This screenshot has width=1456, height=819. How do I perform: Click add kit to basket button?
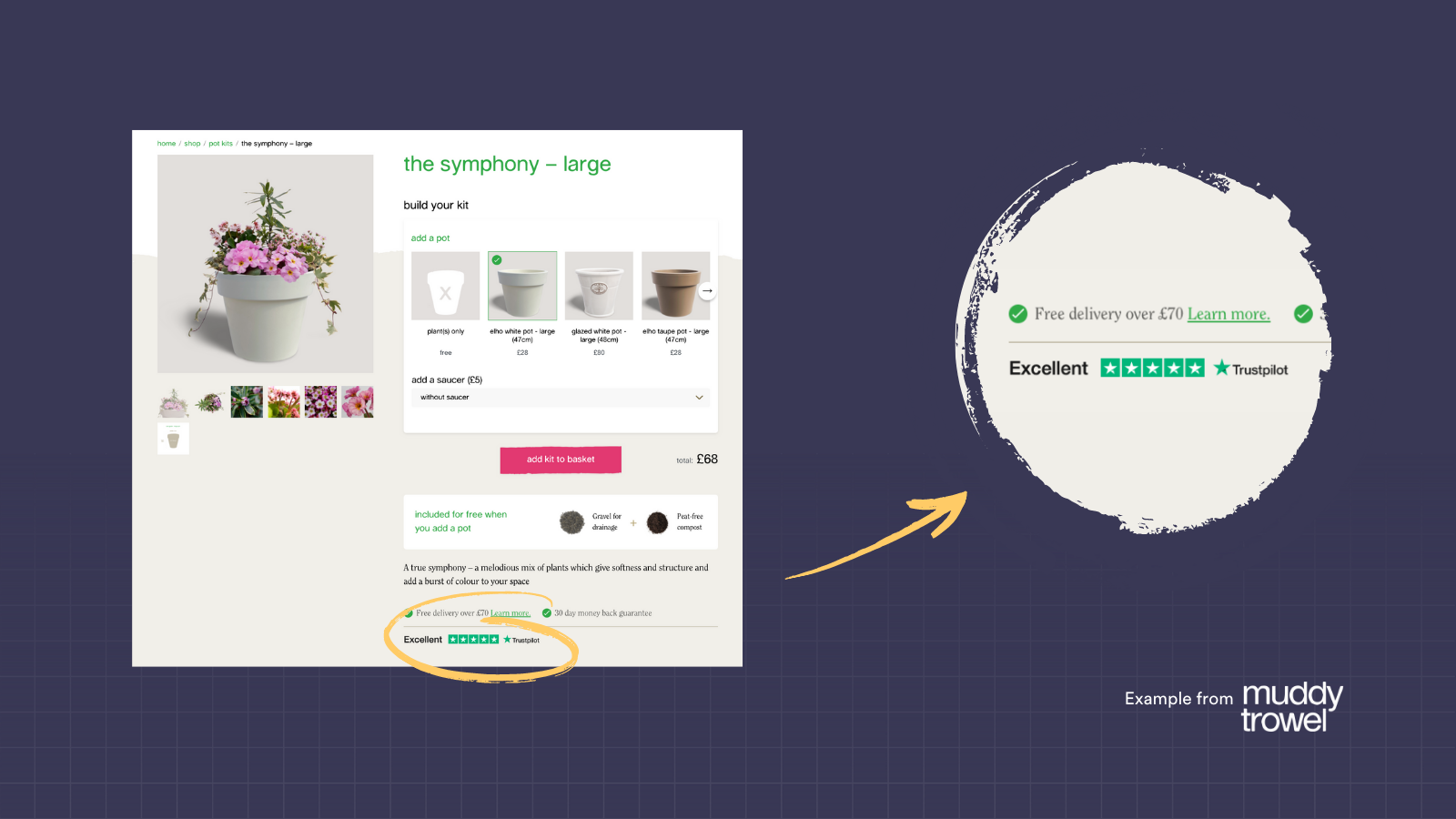pyautogui.click(x=561, y=460)
